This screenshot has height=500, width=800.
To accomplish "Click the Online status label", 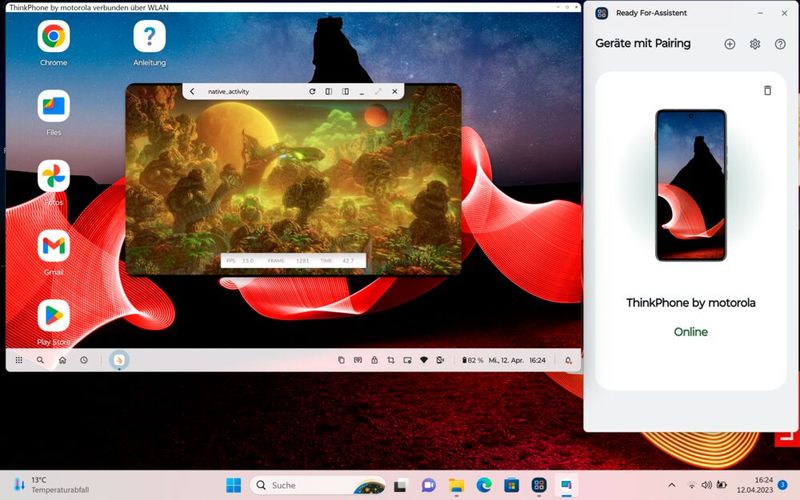I will 691,332.
